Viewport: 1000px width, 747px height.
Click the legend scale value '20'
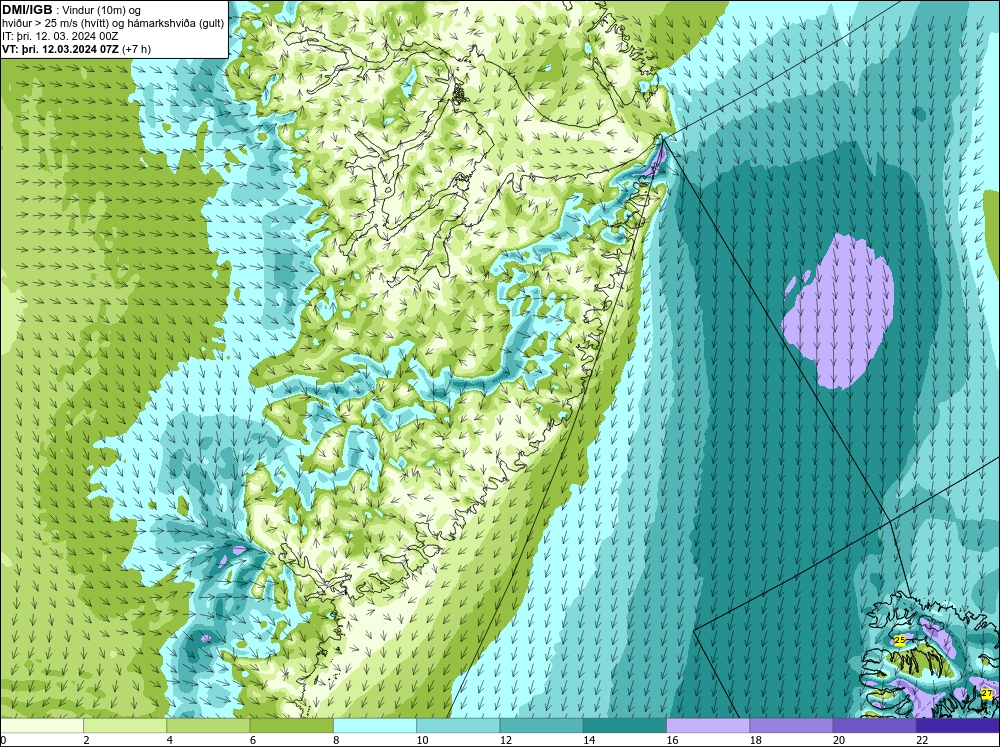point(839,740)
